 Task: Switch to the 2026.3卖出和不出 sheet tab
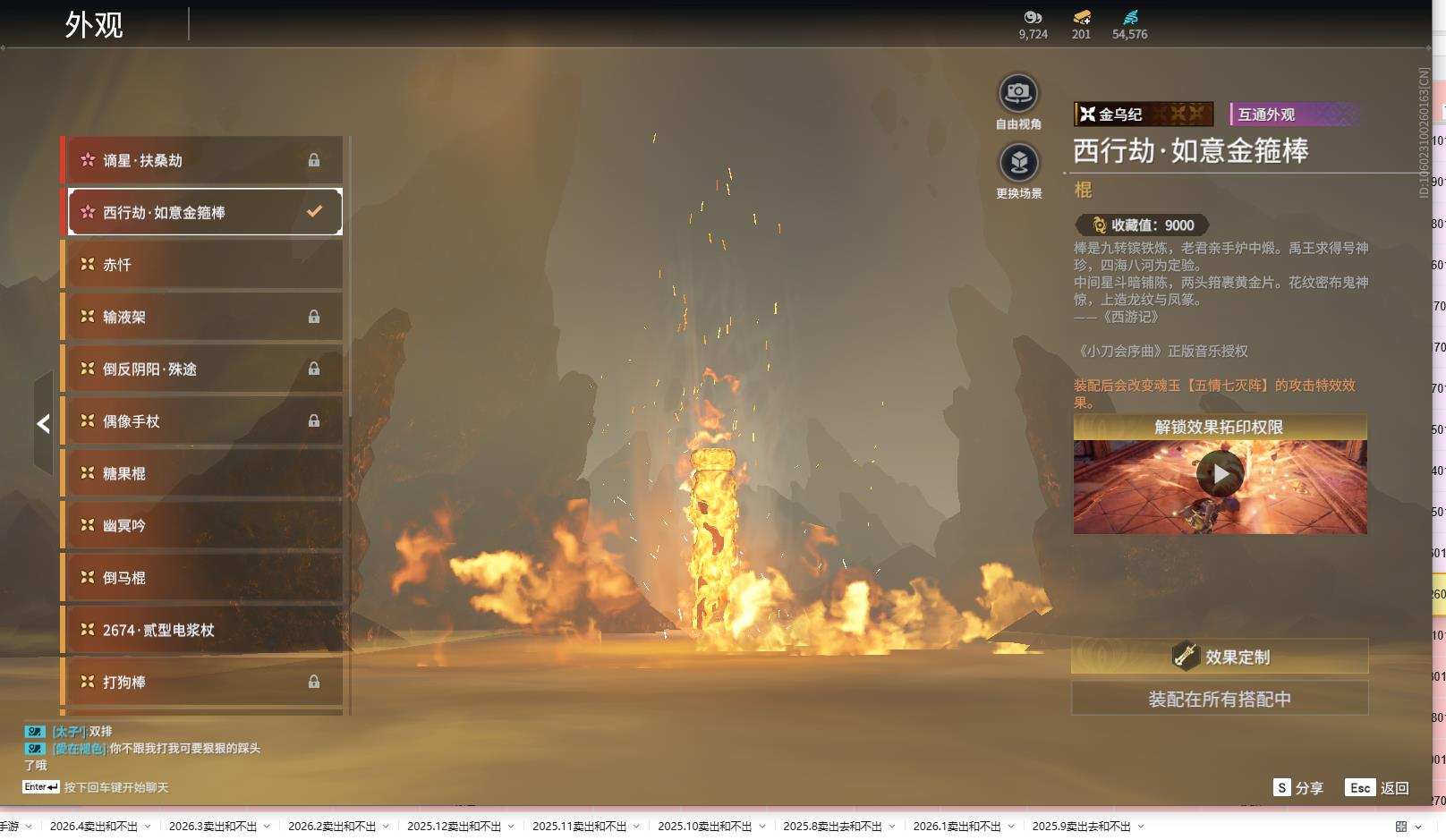tap(212, 827)
